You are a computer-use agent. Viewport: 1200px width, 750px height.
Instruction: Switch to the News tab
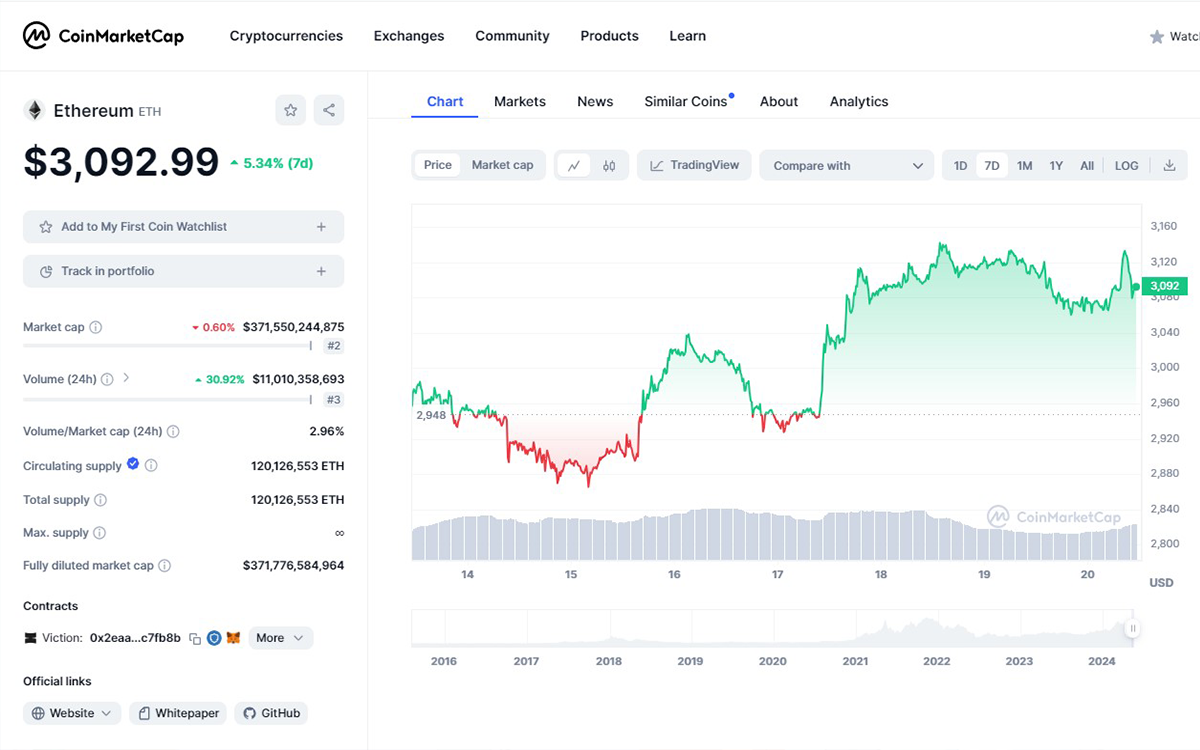(595, 101)
